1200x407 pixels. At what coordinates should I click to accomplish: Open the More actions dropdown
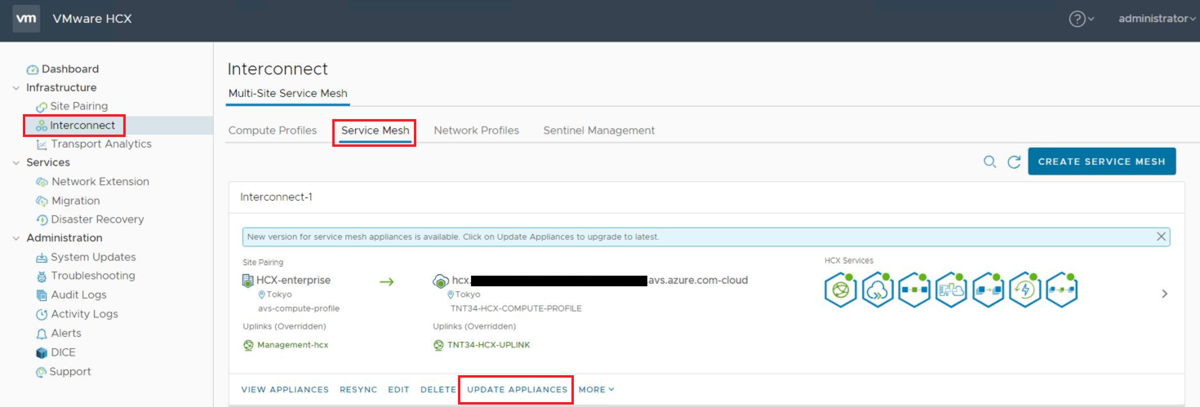click(596, 389)
